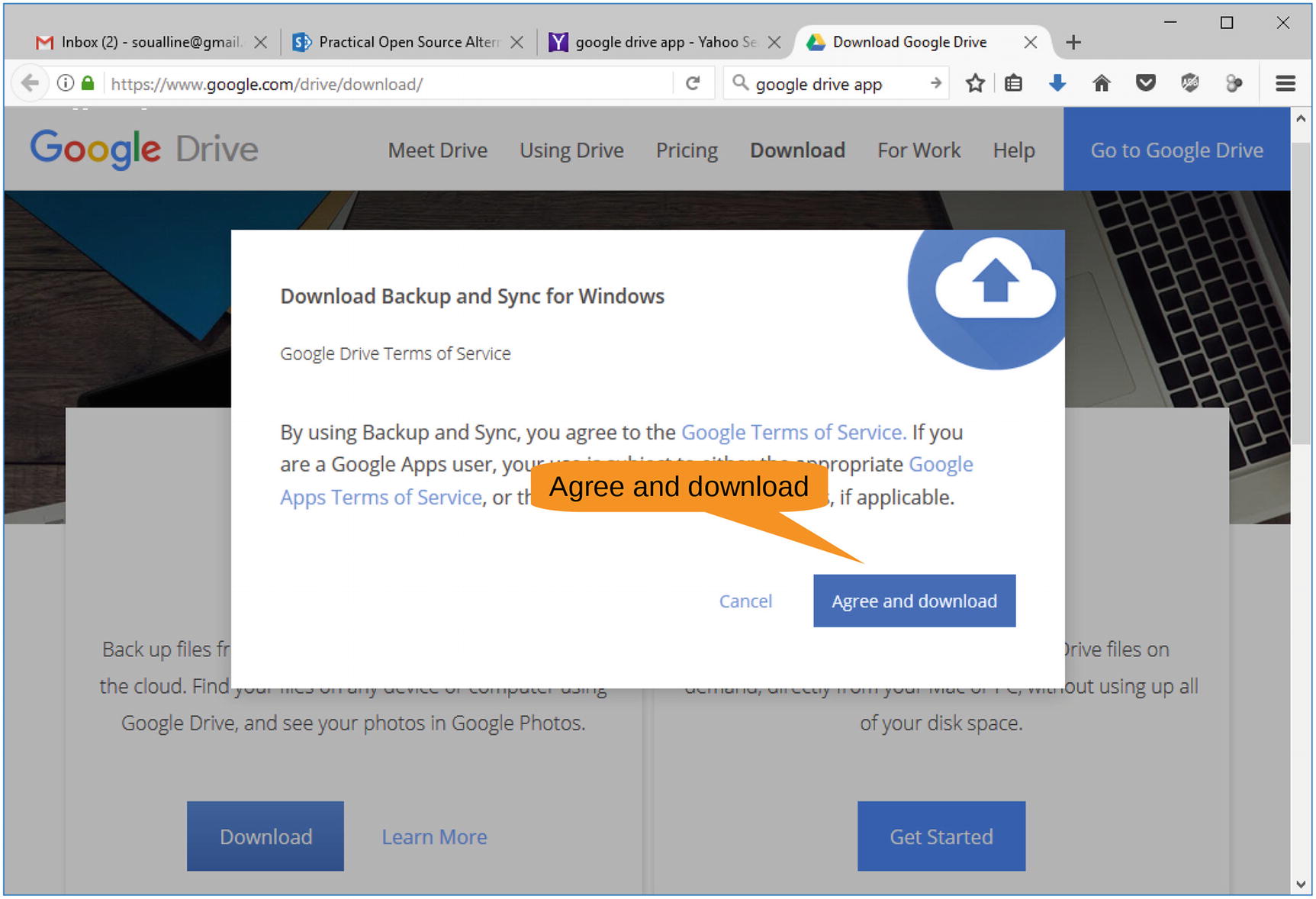This screenshot has height=899, width=1316.
Task: Open the Pricing menu item
Action: 687,150
